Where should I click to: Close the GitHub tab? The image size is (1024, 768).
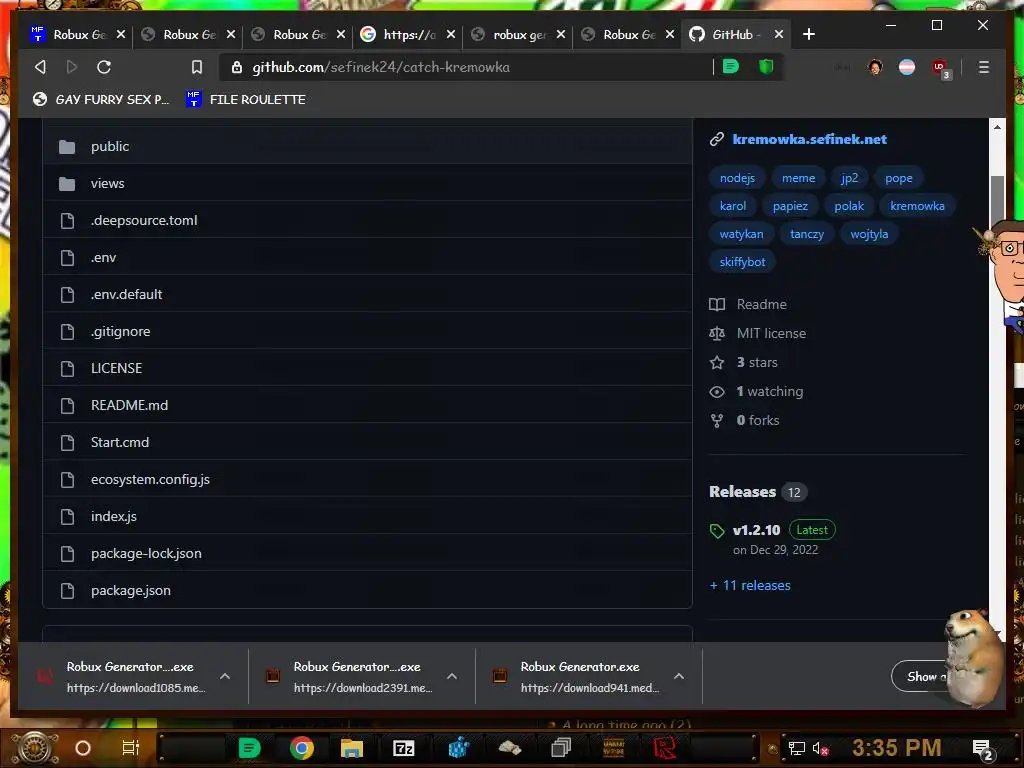[778, 34]
